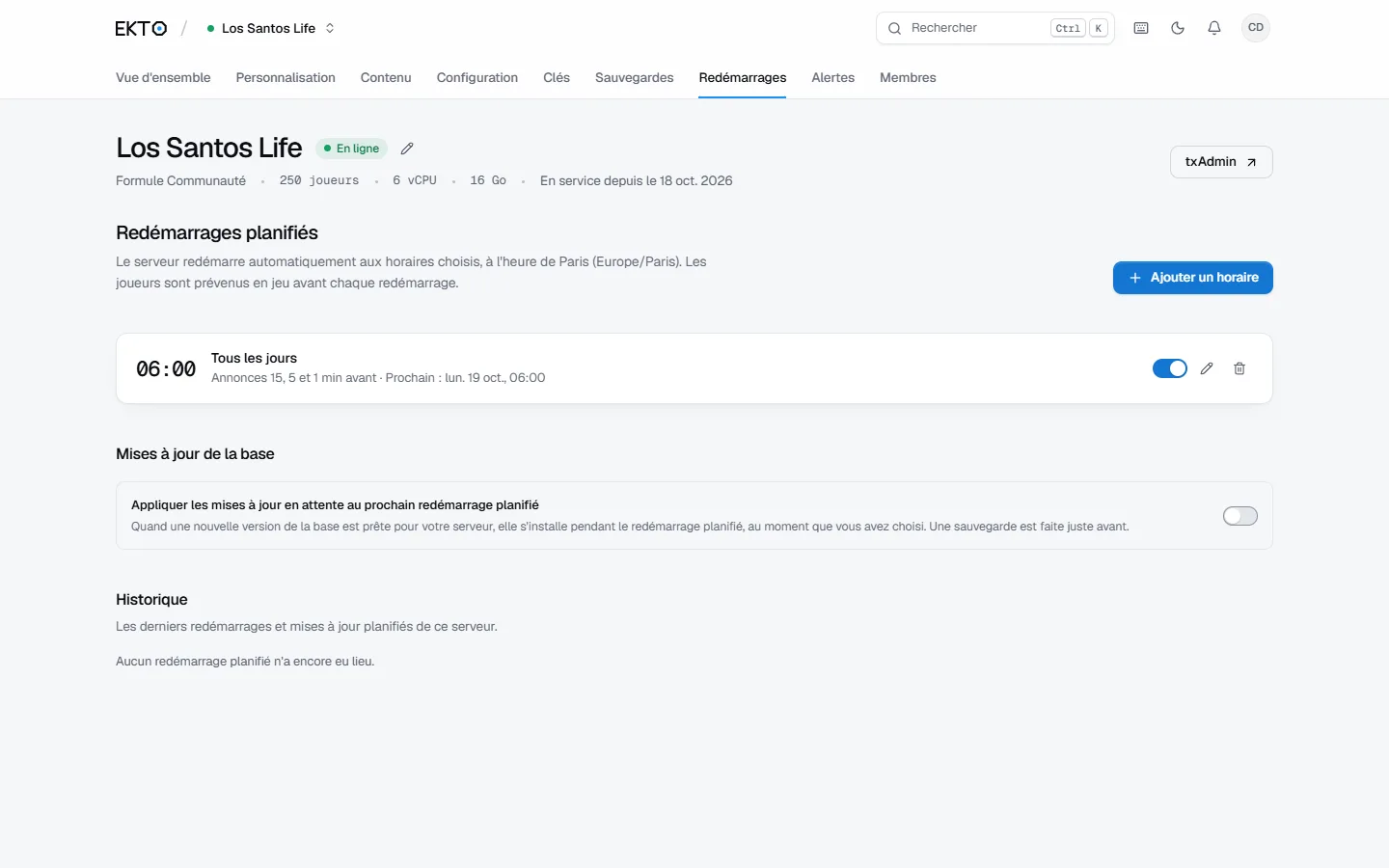Click "Formule Communauté" plan text
Screen dimensions: 1389x868
point(180,180)
